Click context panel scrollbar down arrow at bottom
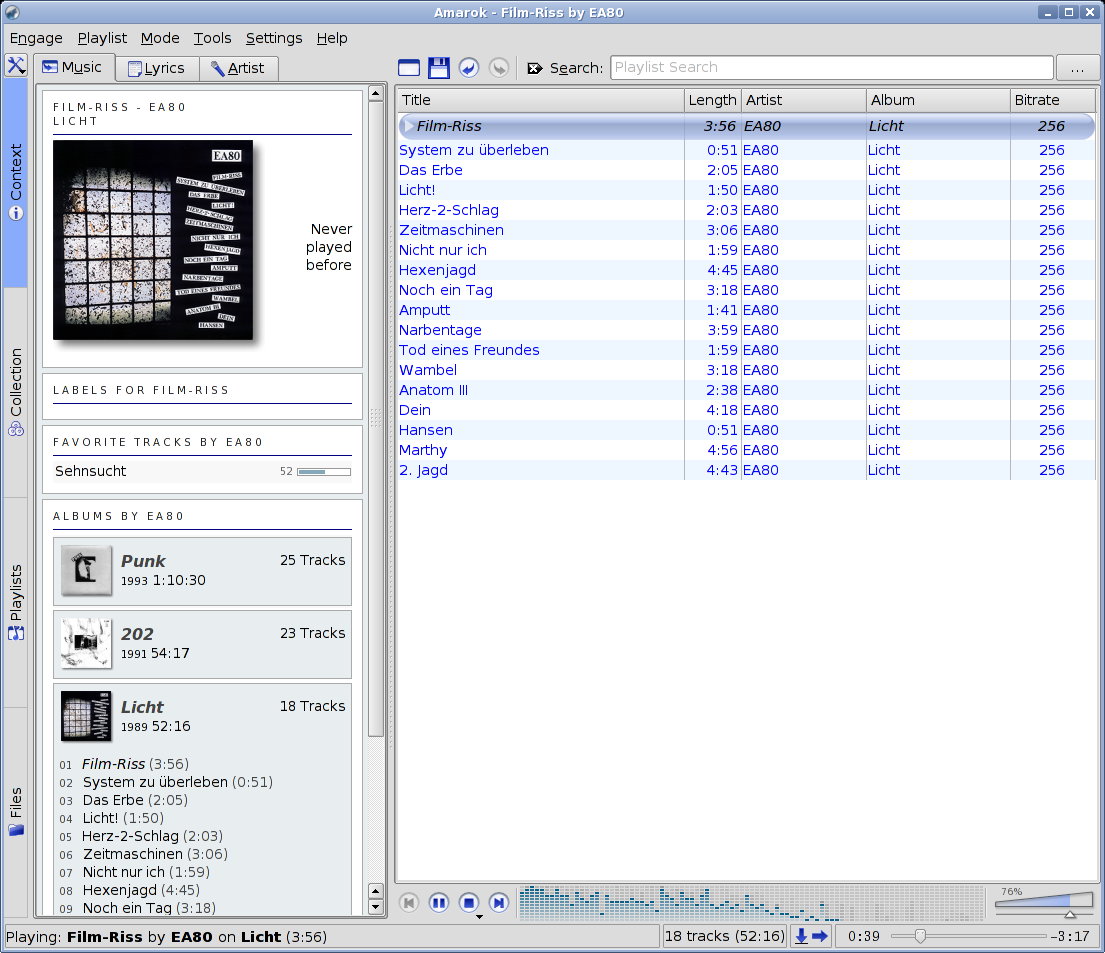The width and height of the screenshot is (1105, 953). 376,907
